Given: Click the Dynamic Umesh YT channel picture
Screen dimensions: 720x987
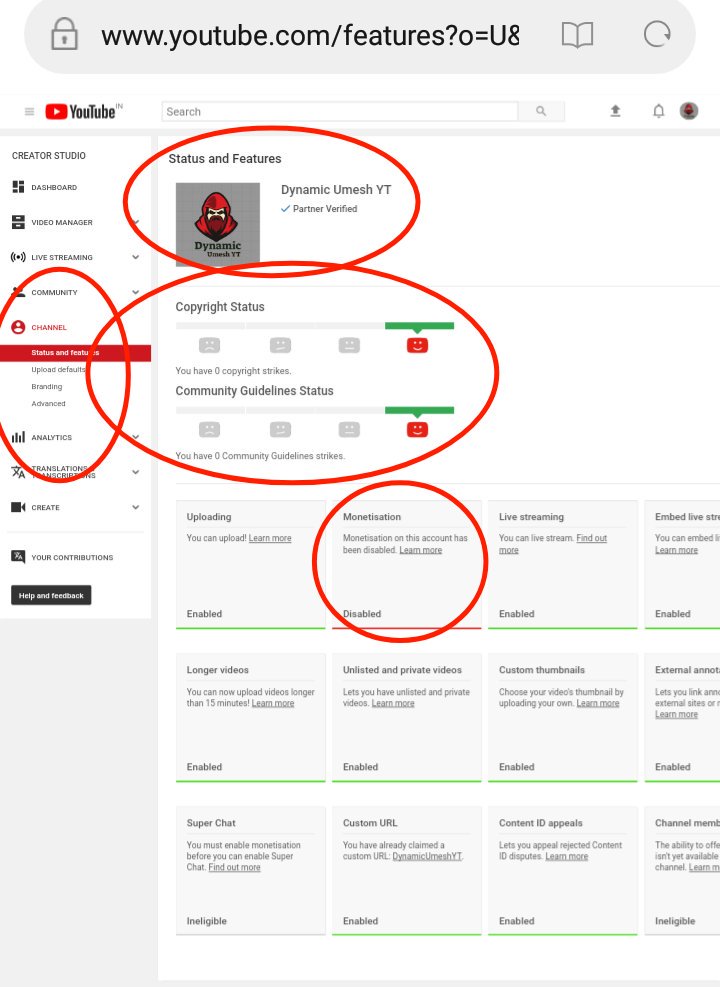Looking at the screenshot, I should [218, 224].
